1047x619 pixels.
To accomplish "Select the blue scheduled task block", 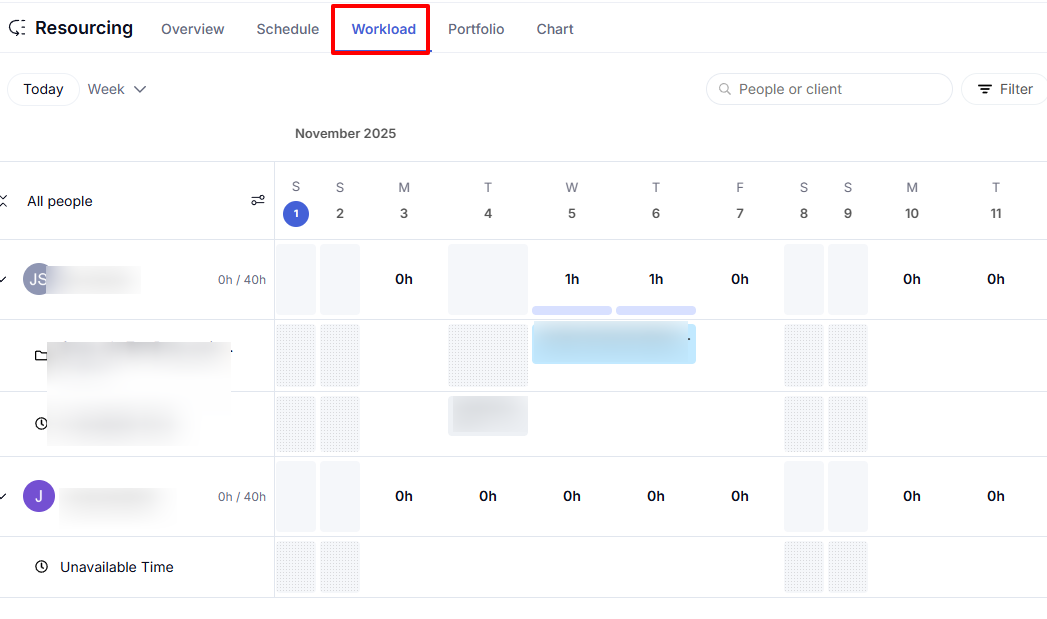I will click(613, 343).
